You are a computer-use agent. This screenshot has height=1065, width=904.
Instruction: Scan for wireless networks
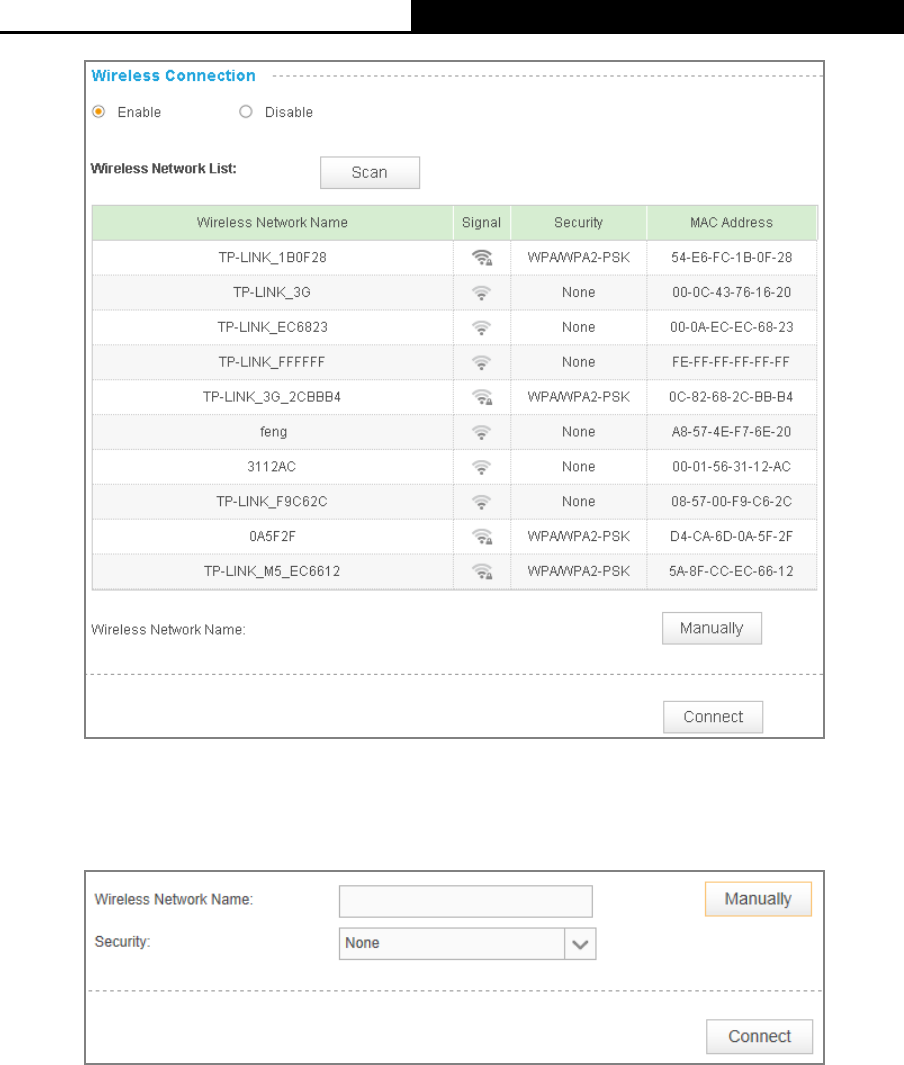tap(370, 173)
